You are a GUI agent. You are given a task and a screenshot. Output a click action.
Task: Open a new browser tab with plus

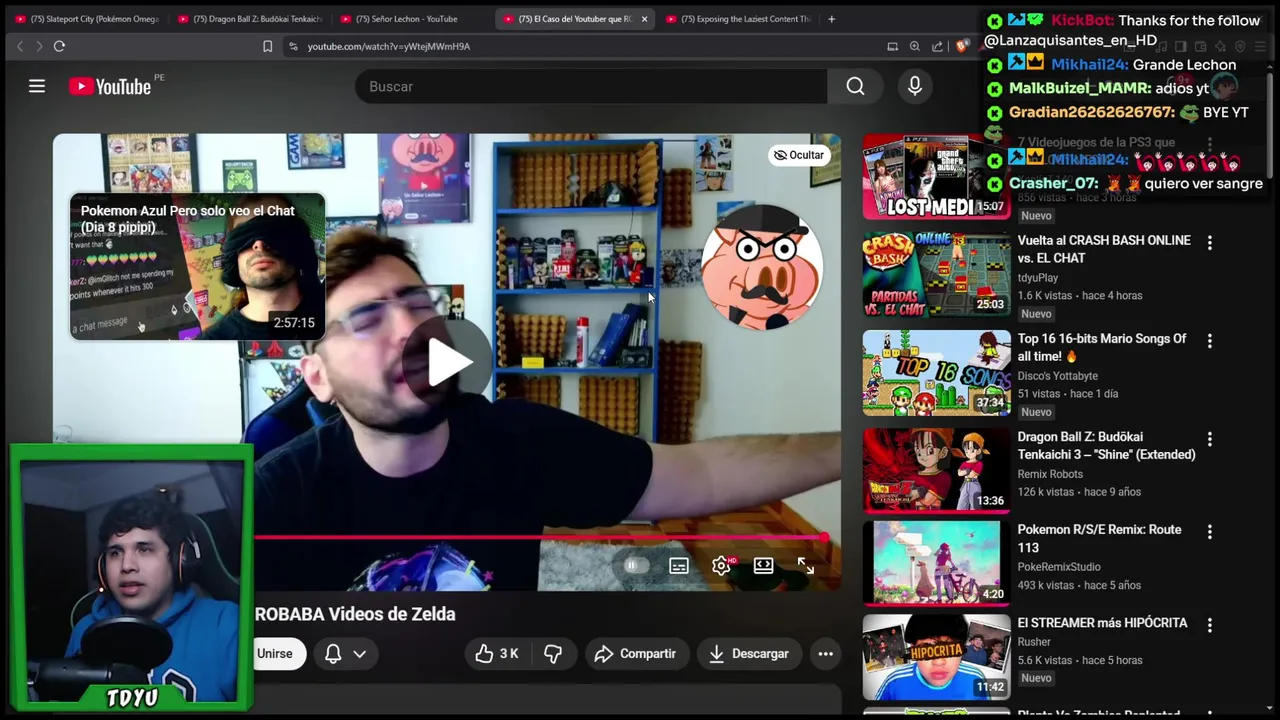click(x=831, y=19)
